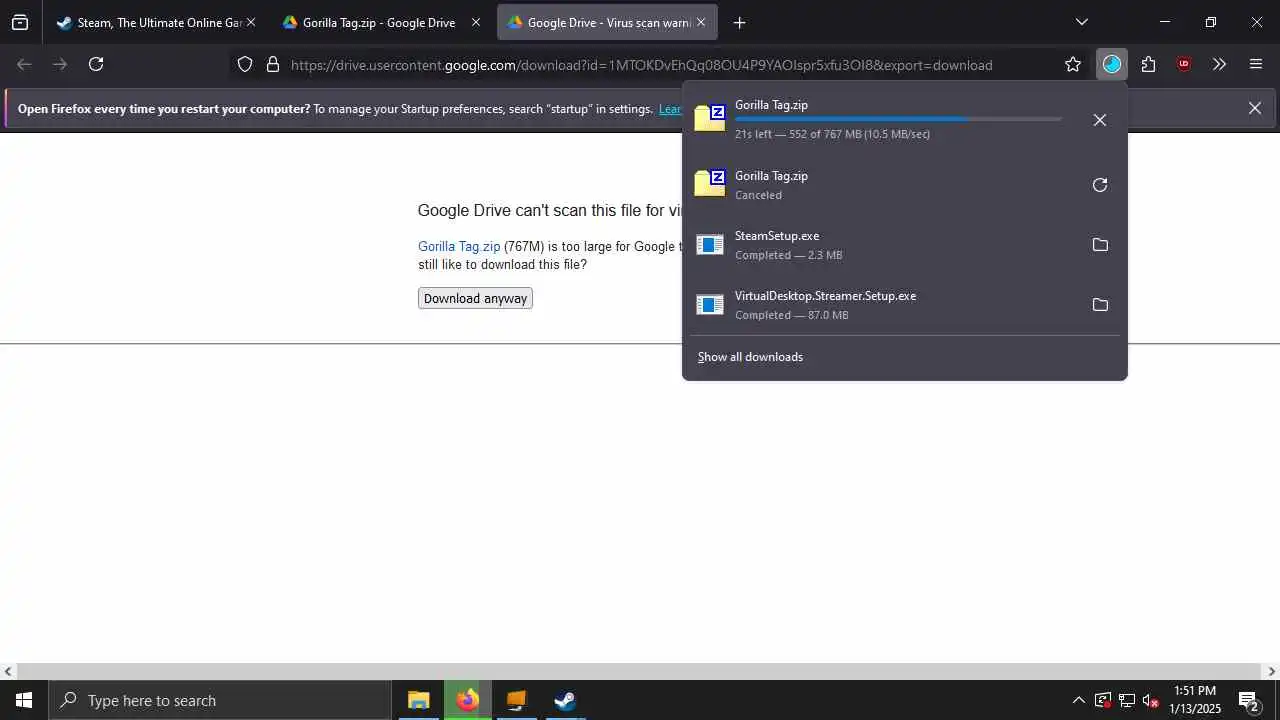The image size is (1280, 720).
Task: Switch to the Gorilla Tag.zip - Google Drive tab
Action: (382, 22)
